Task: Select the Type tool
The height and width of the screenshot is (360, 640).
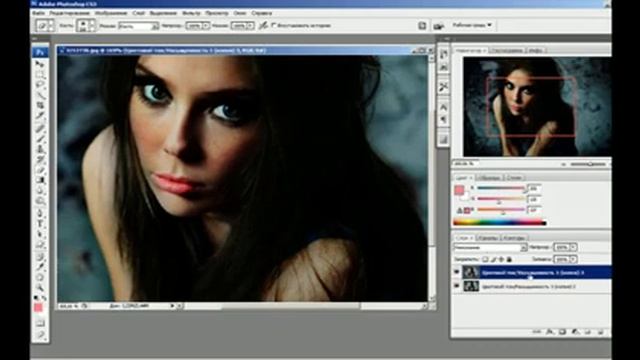Action: coord(40,224)
